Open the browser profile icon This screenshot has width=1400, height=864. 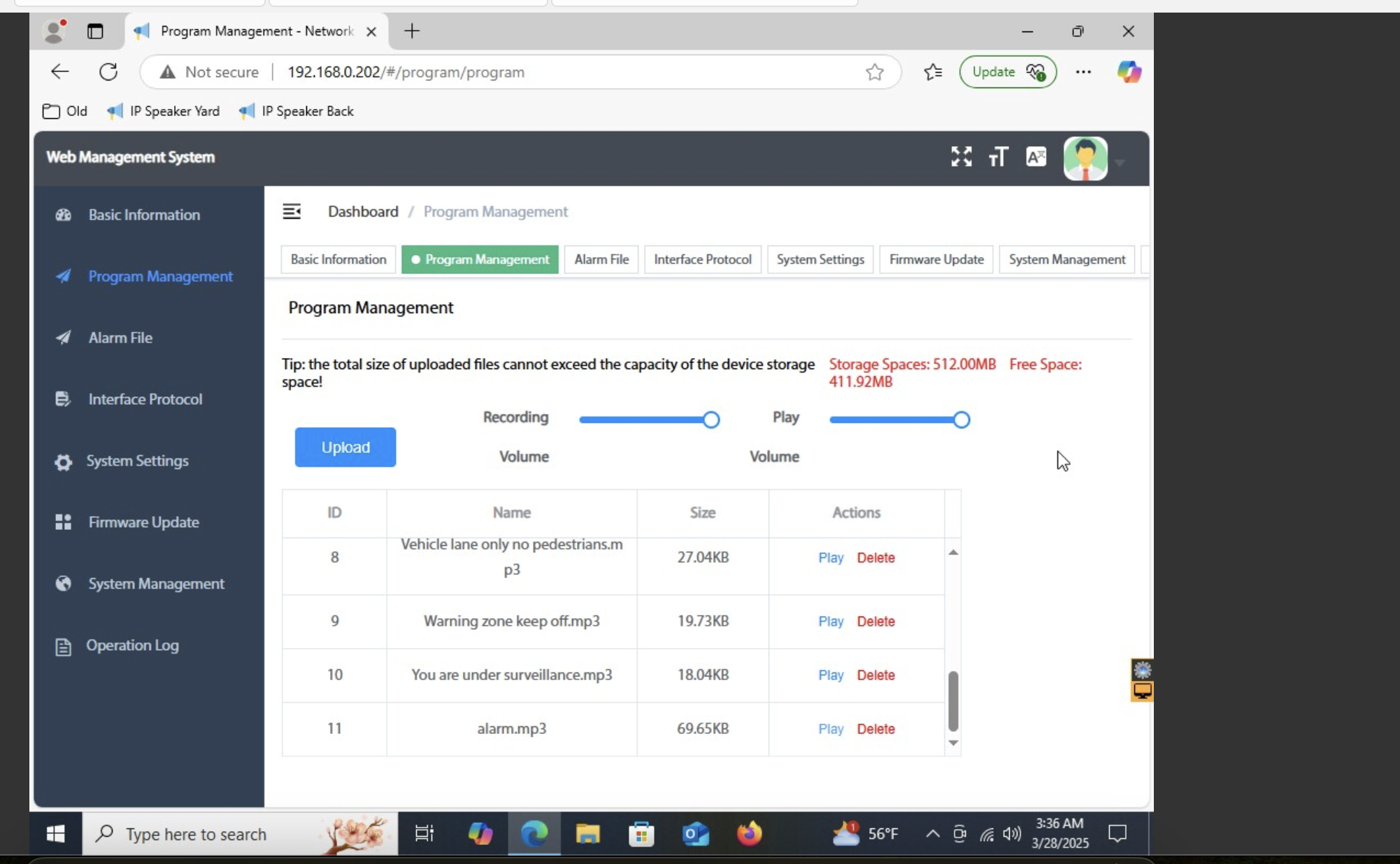tap(54, 31)
